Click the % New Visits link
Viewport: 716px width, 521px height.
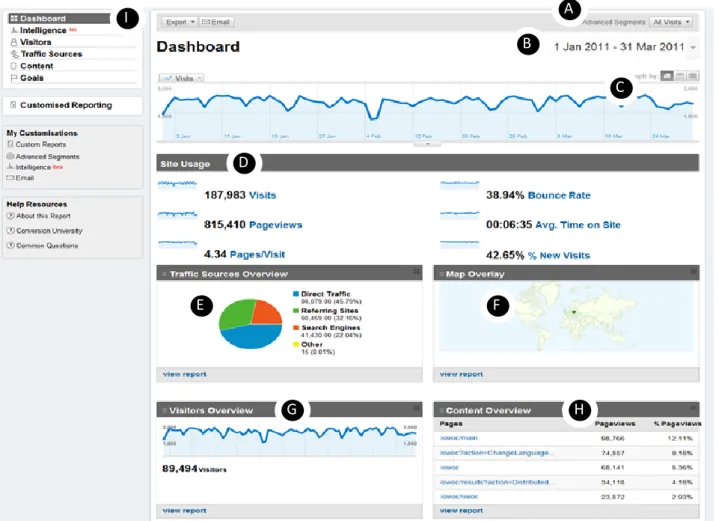559,255
